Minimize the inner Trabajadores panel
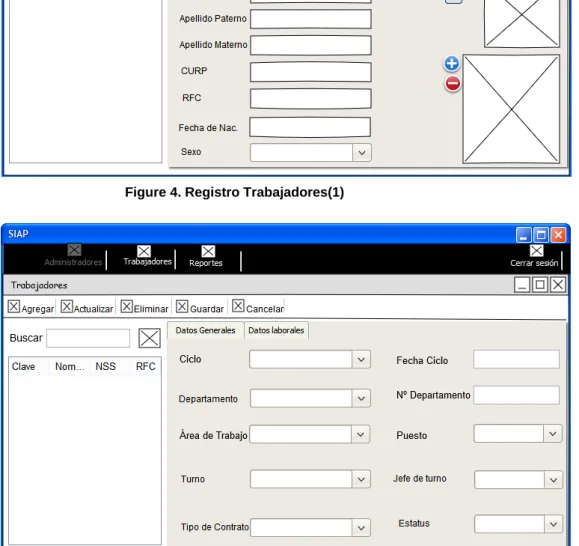 tap(522, 285)
